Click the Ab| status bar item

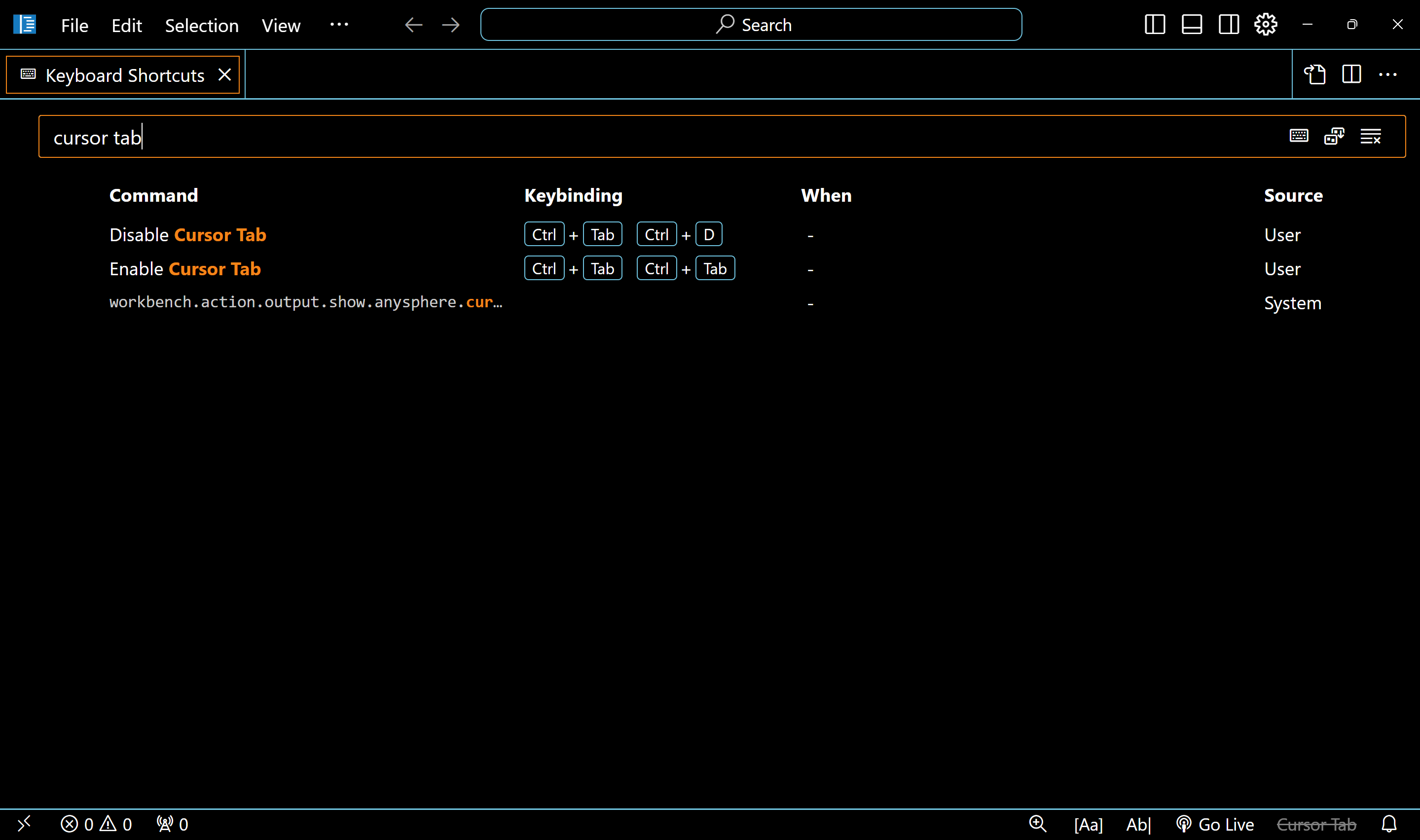click(1139, 825)
